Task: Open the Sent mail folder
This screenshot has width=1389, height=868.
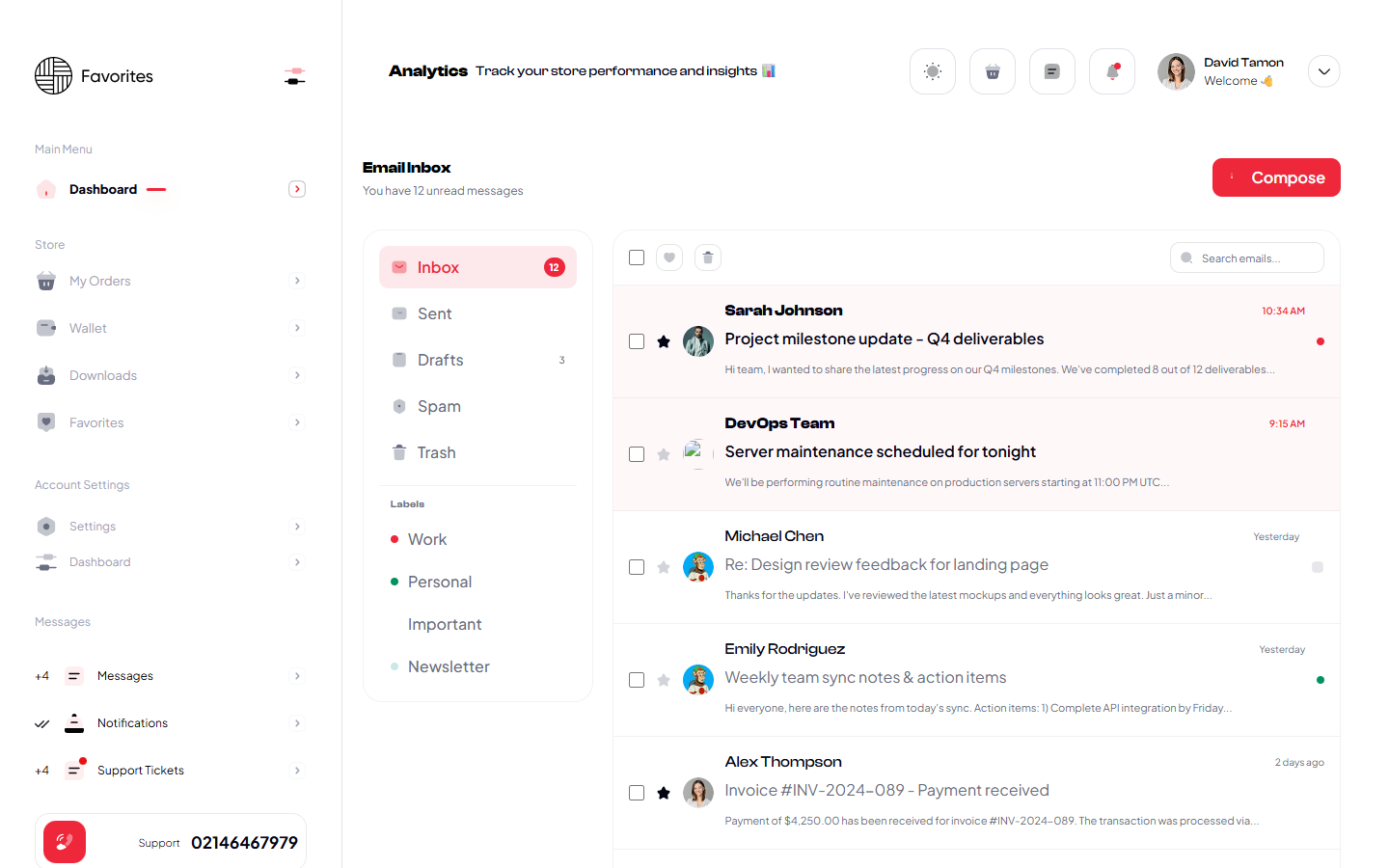Action: coord(435,313)
